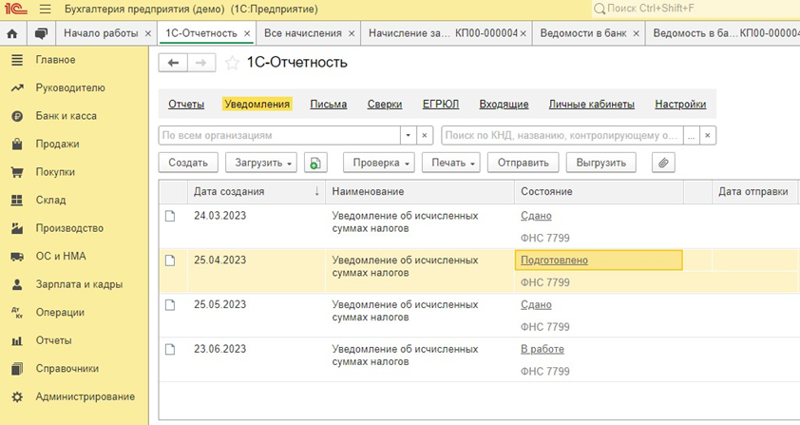Open Сдано status link for 25.05.2023
The image size is (800, 425).
click(536, 305)
